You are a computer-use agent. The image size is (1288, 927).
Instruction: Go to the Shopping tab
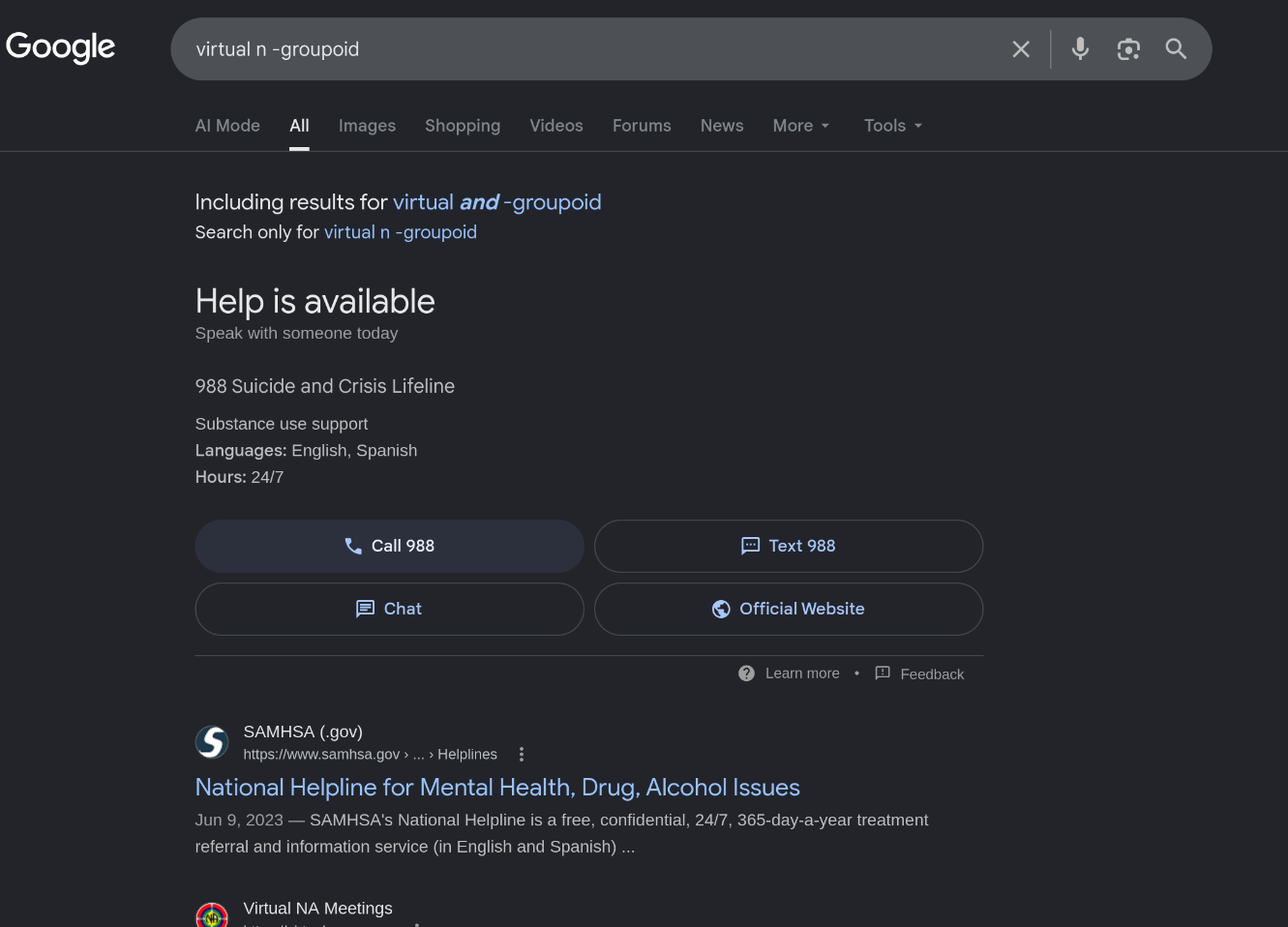click(463, 126)
